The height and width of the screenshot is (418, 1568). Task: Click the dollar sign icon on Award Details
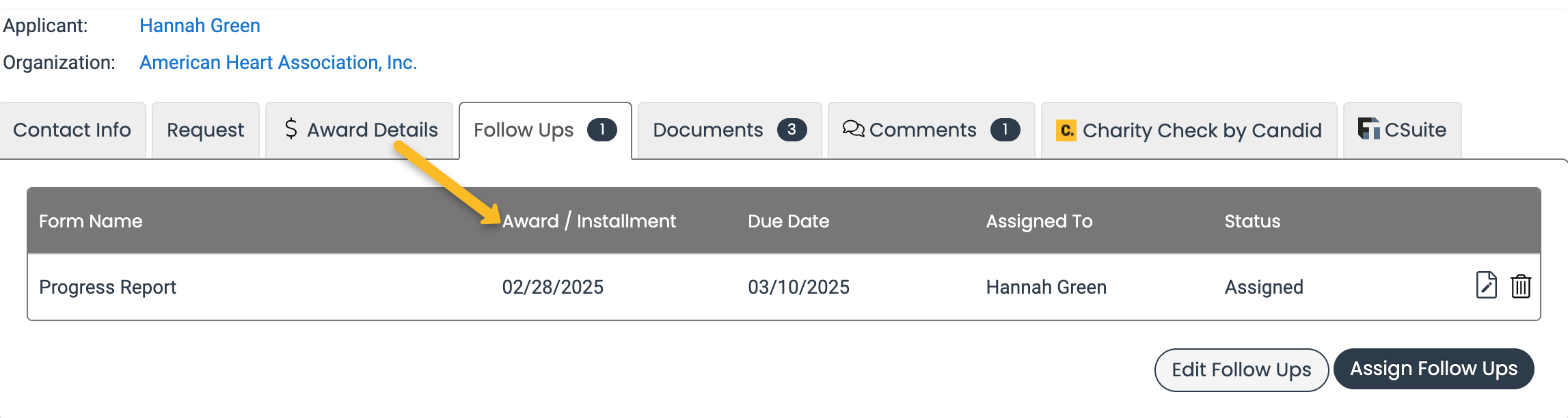pyautogui.click(x=291, y=128)
